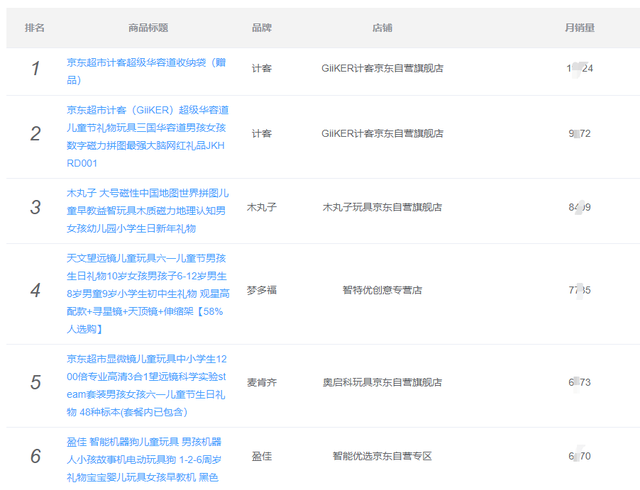Screen dimensions: 640x490
Task: Click monthly sales value for 木丸子 row
Action: coord(580,207)
